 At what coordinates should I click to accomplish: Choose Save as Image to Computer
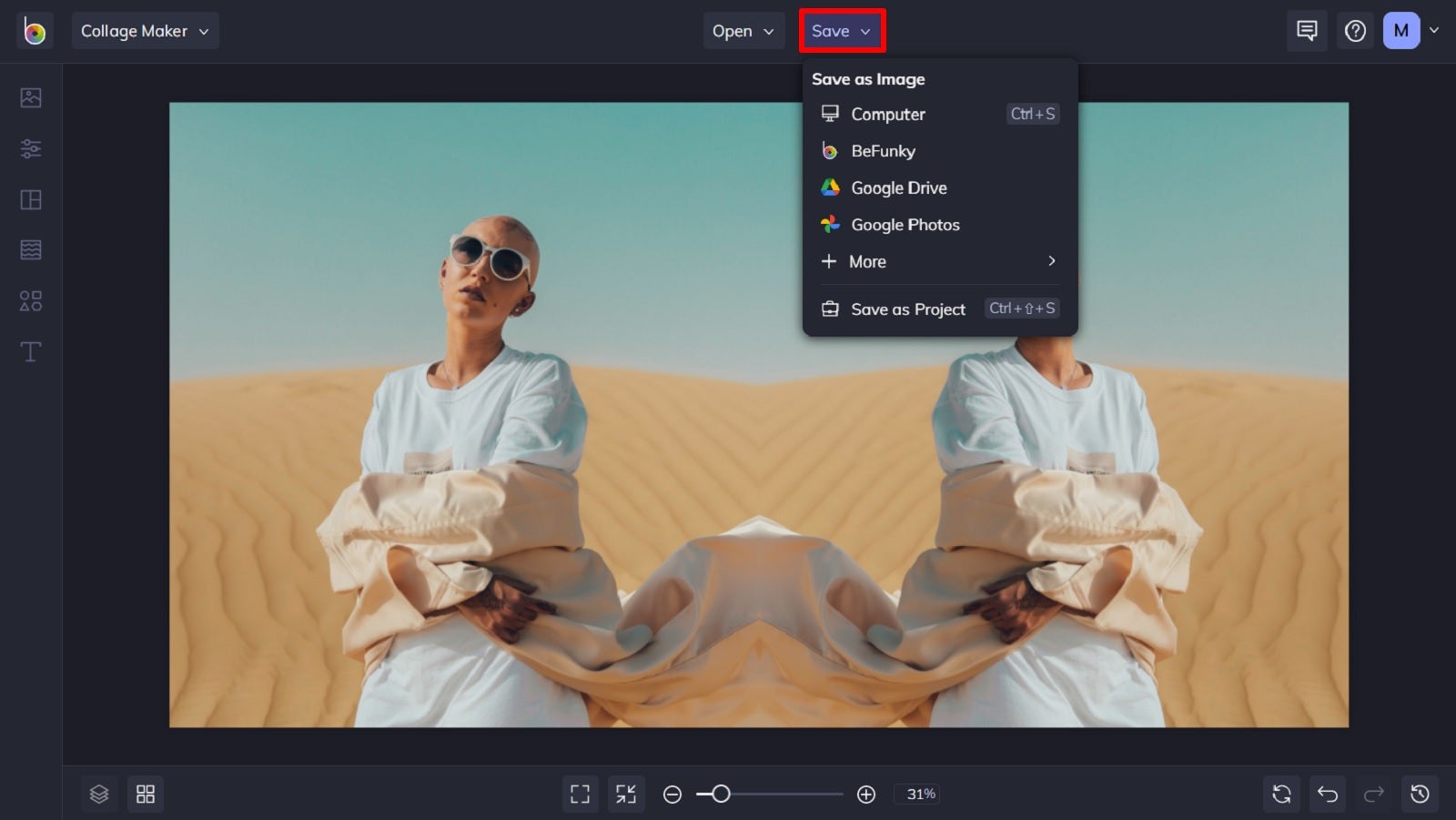887,114
